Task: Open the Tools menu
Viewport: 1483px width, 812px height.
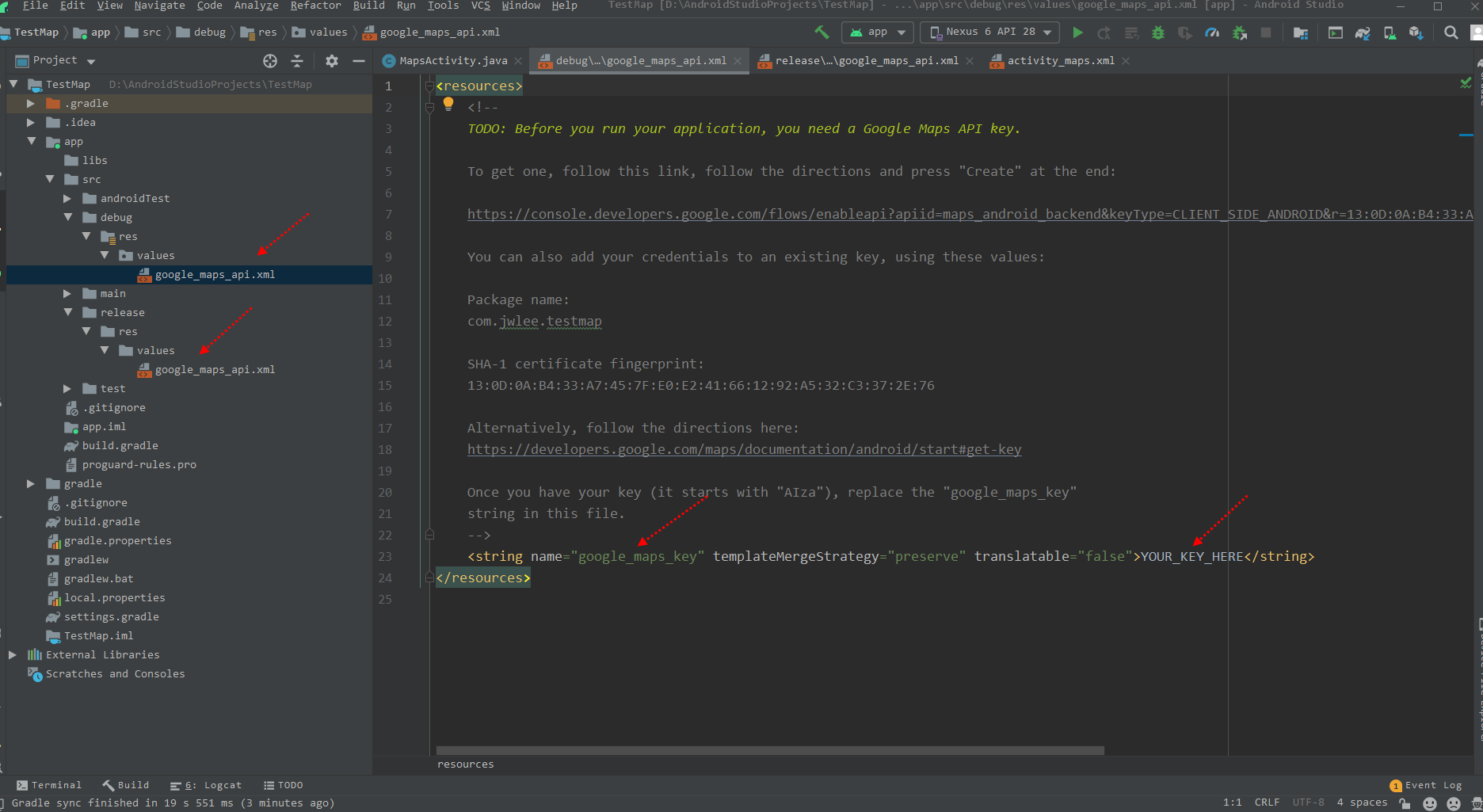Action: click(443, 6)
